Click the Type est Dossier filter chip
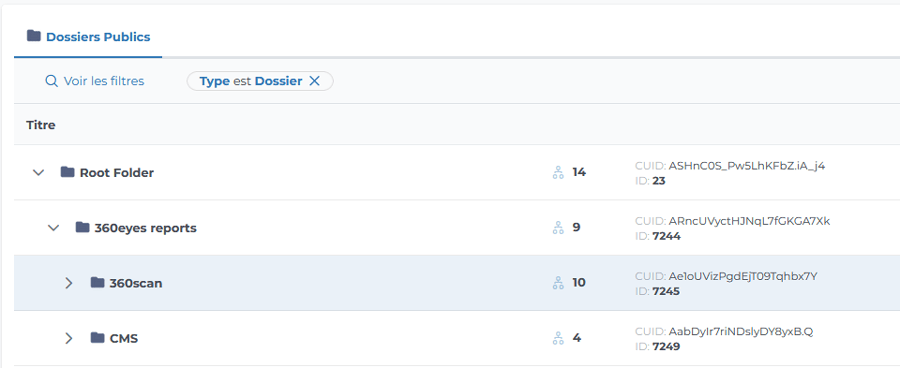This screenshot has height=368, width=900. (260, 82)
